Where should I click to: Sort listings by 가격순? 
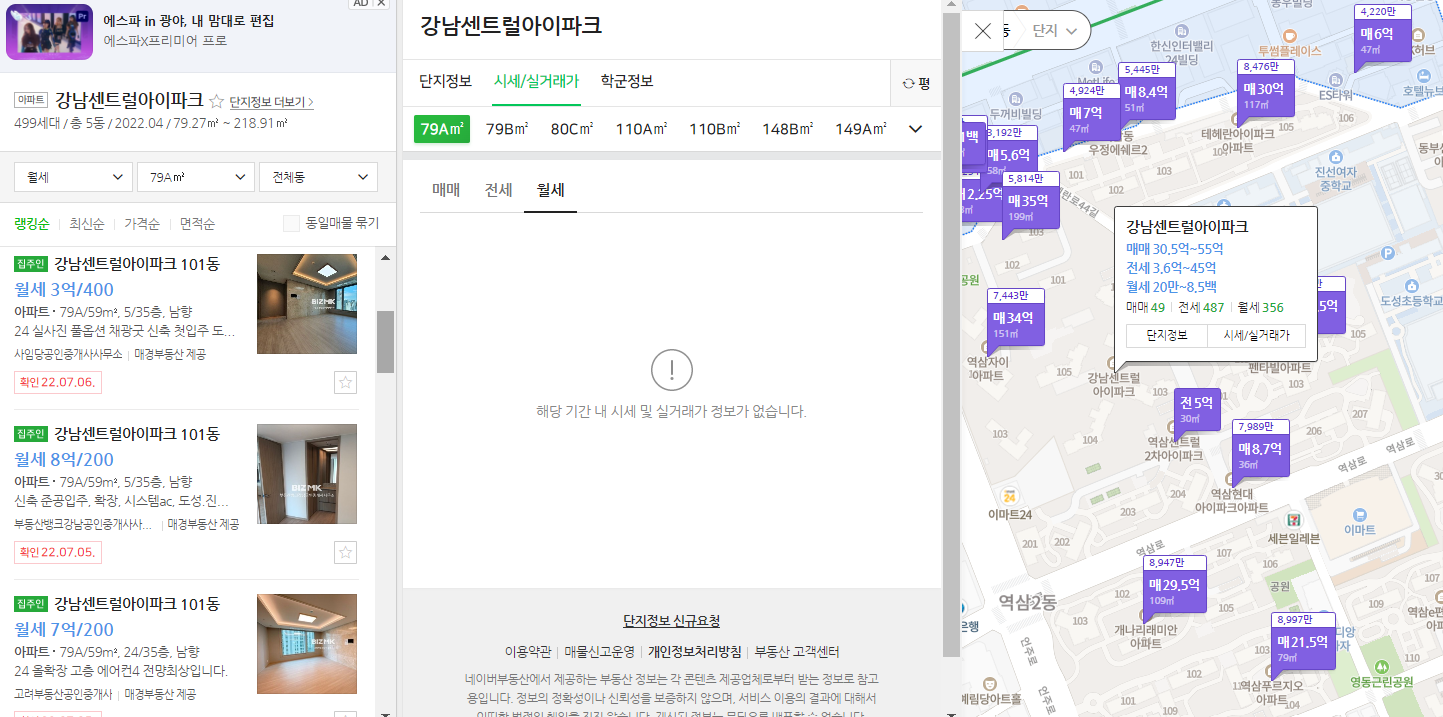click(x=143, y=224)
